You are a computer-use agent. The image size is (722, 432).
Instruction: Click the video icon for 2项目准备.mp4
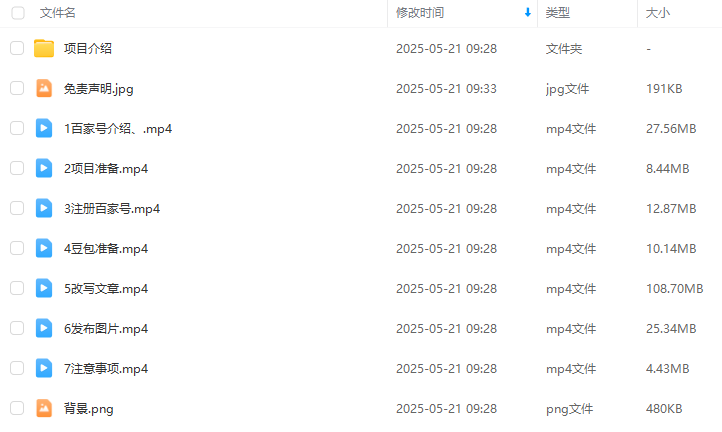[x=44, y=169]
